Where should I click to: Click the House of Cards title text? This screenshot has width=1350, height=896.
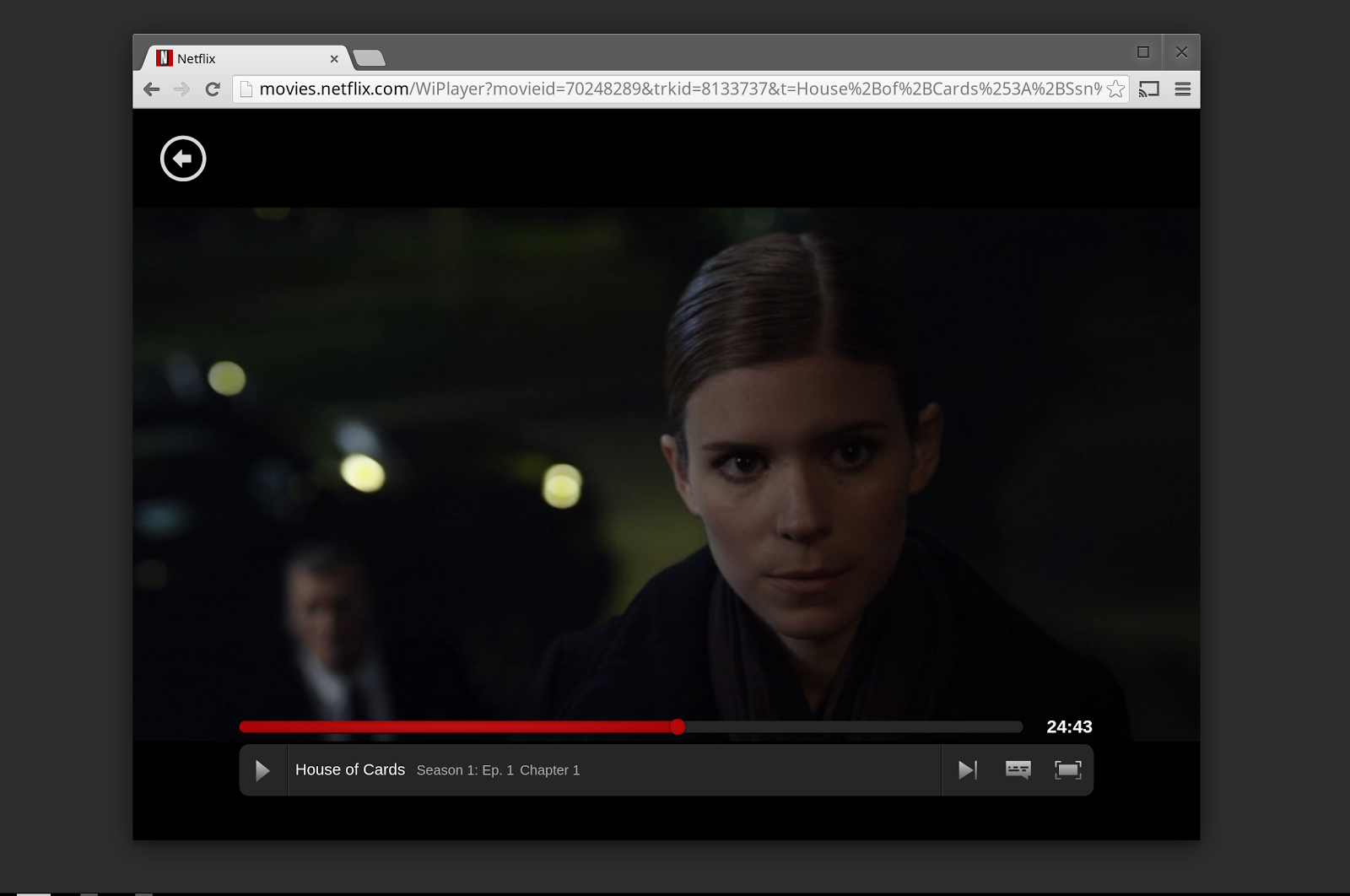click(x=350, y=769)
